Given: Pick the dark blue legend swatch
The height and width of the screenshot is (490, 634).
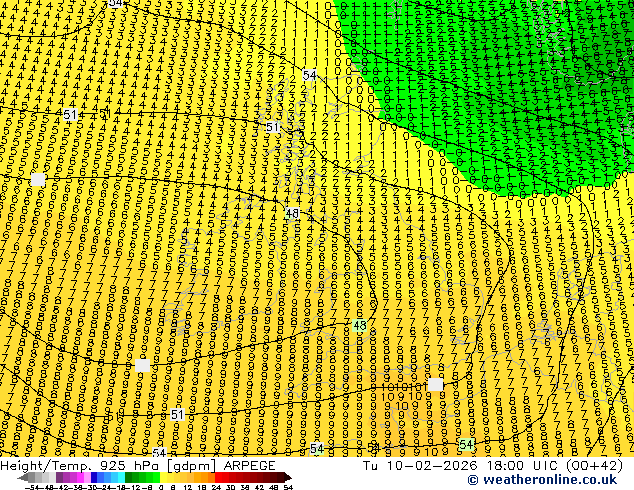Looking at the screenshot, I should [x=94, y=477].
